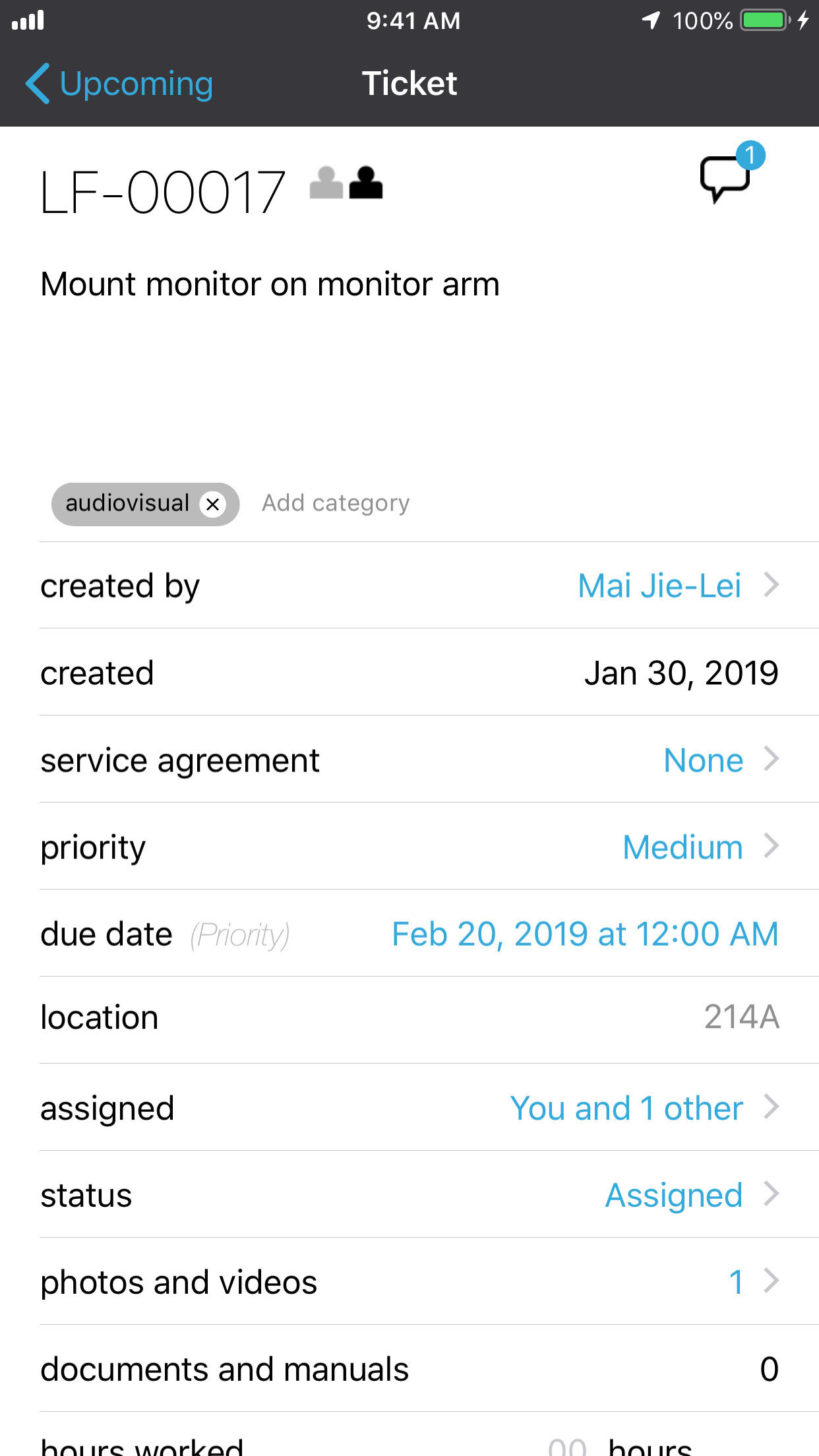The image size is (819, 1456).
Task: Change priority from Medium
Action: click(x=682, y=847)
